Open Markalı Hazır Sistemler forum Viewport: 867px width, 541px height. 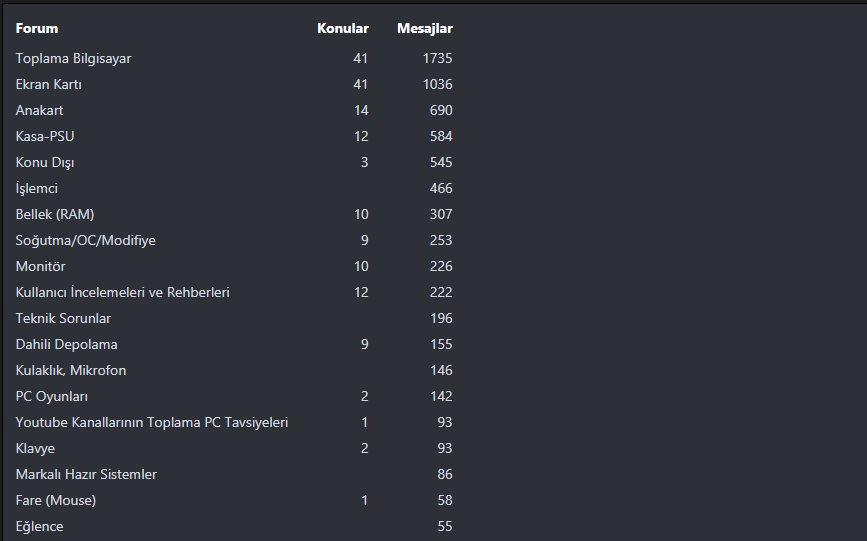tap(86, 475)
